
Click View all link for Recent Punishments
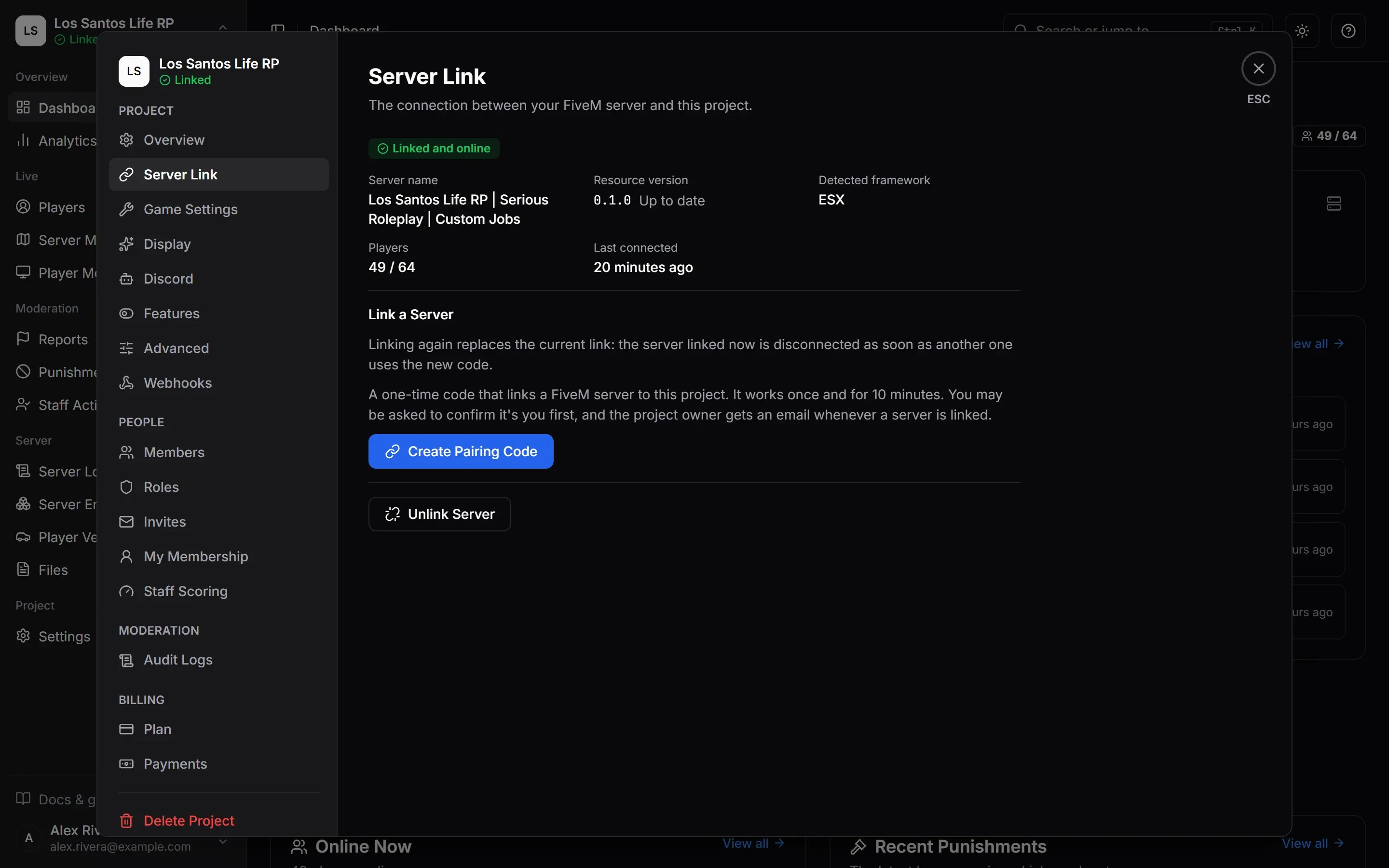[x=1313, y=843]
